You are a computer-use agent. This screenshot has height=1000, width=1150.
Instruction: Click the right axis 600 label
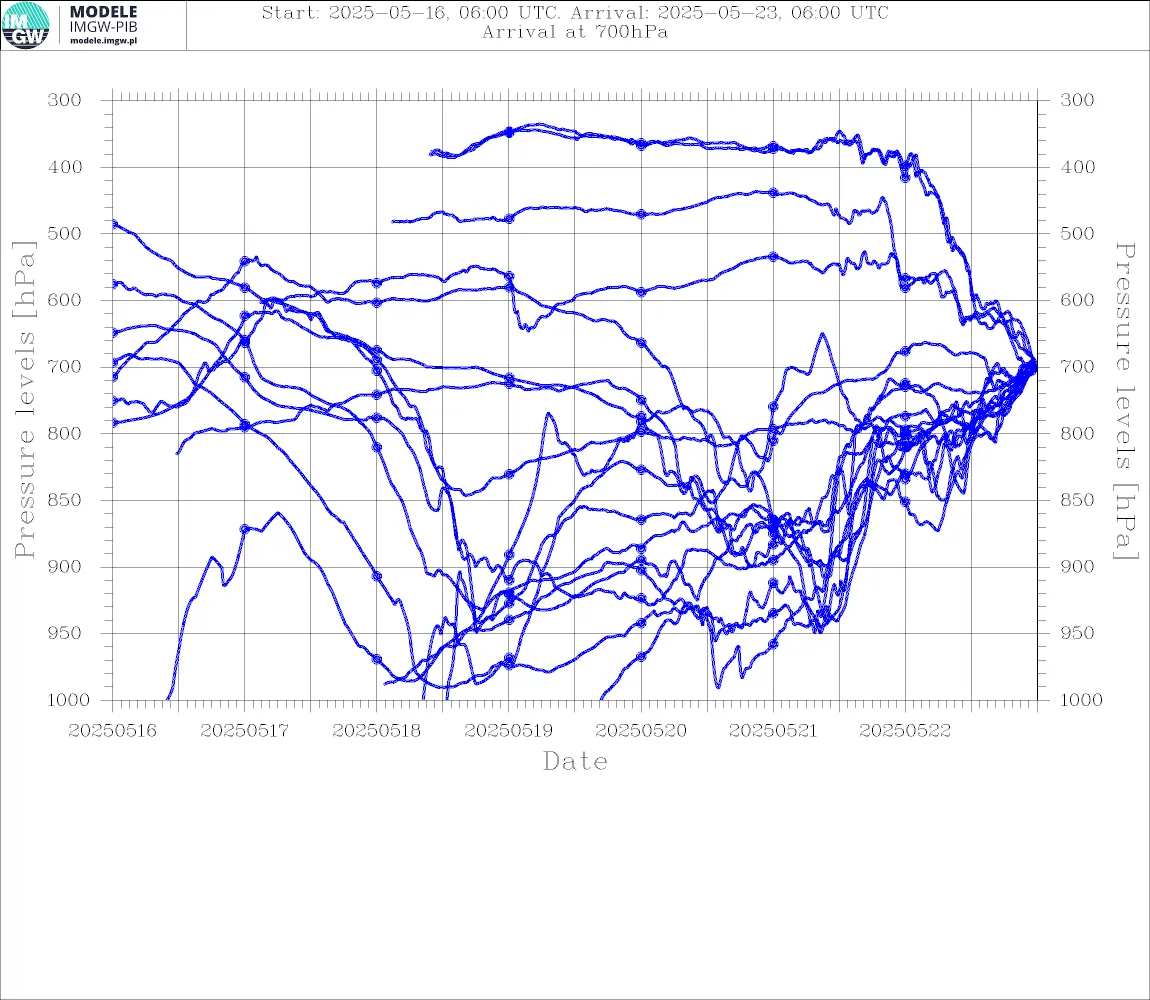(x=1077, y=300)
